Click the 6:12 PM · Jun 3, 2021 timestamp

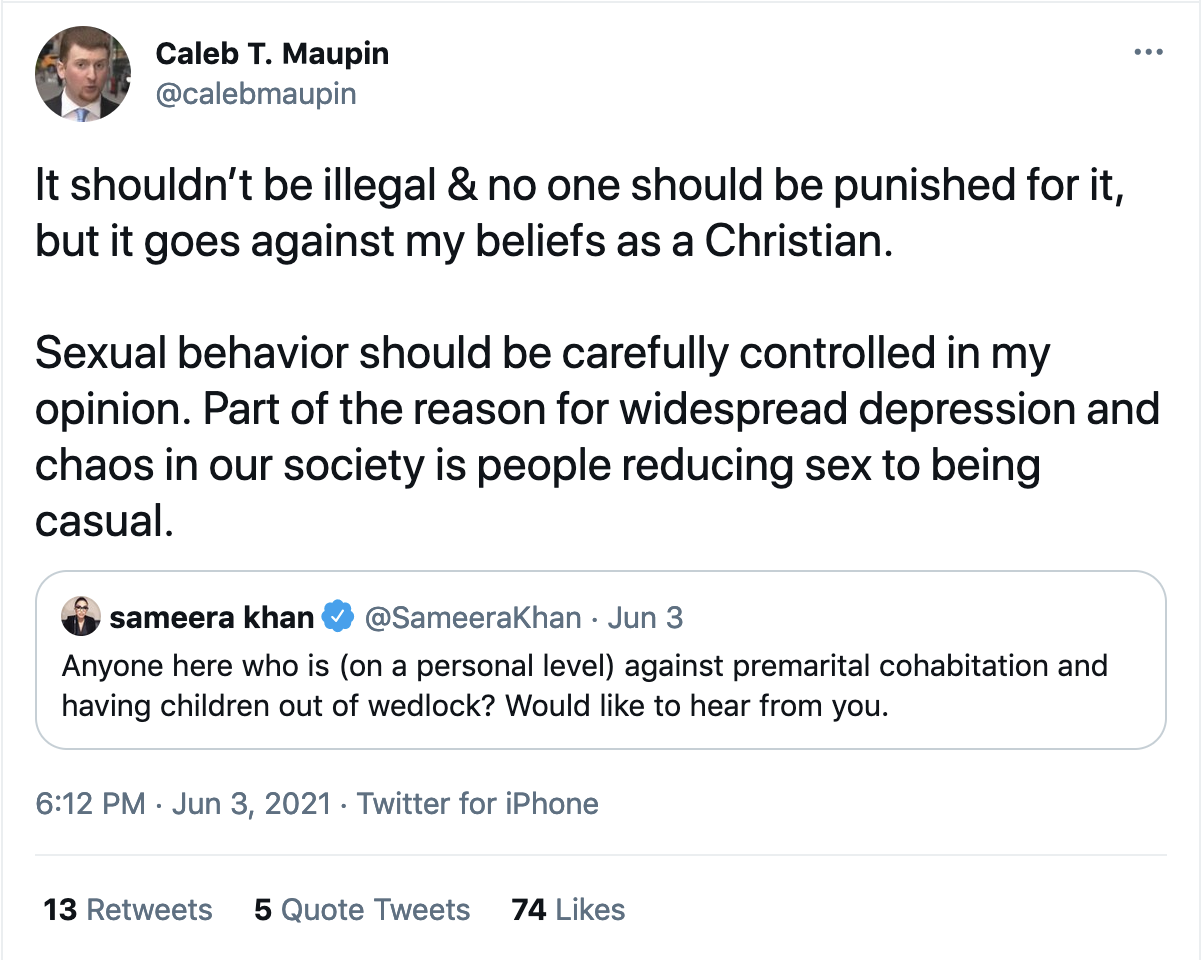[x=182, y=803]
